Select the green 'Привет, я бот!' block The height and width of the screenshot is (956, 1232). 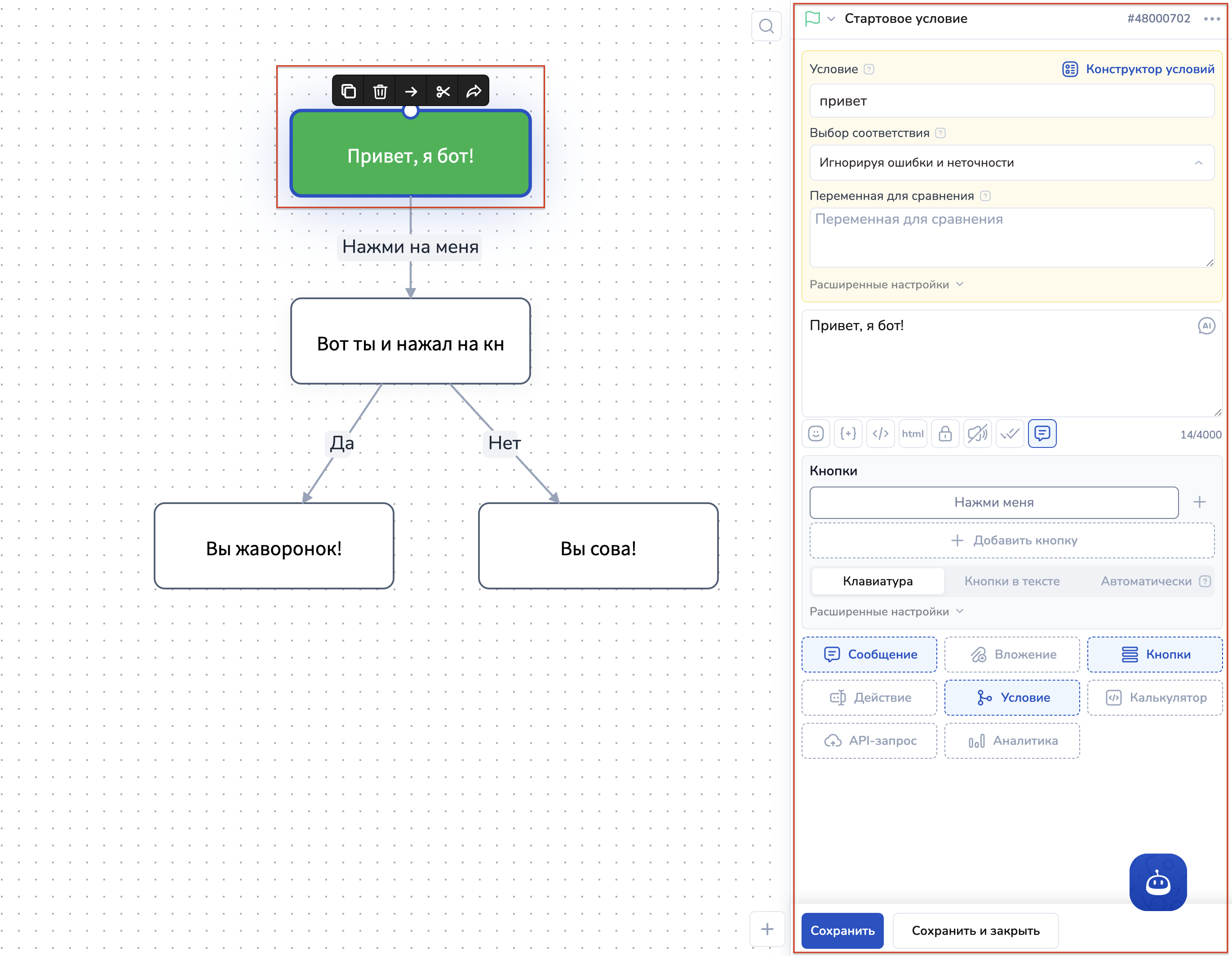[x=411, y=156]
